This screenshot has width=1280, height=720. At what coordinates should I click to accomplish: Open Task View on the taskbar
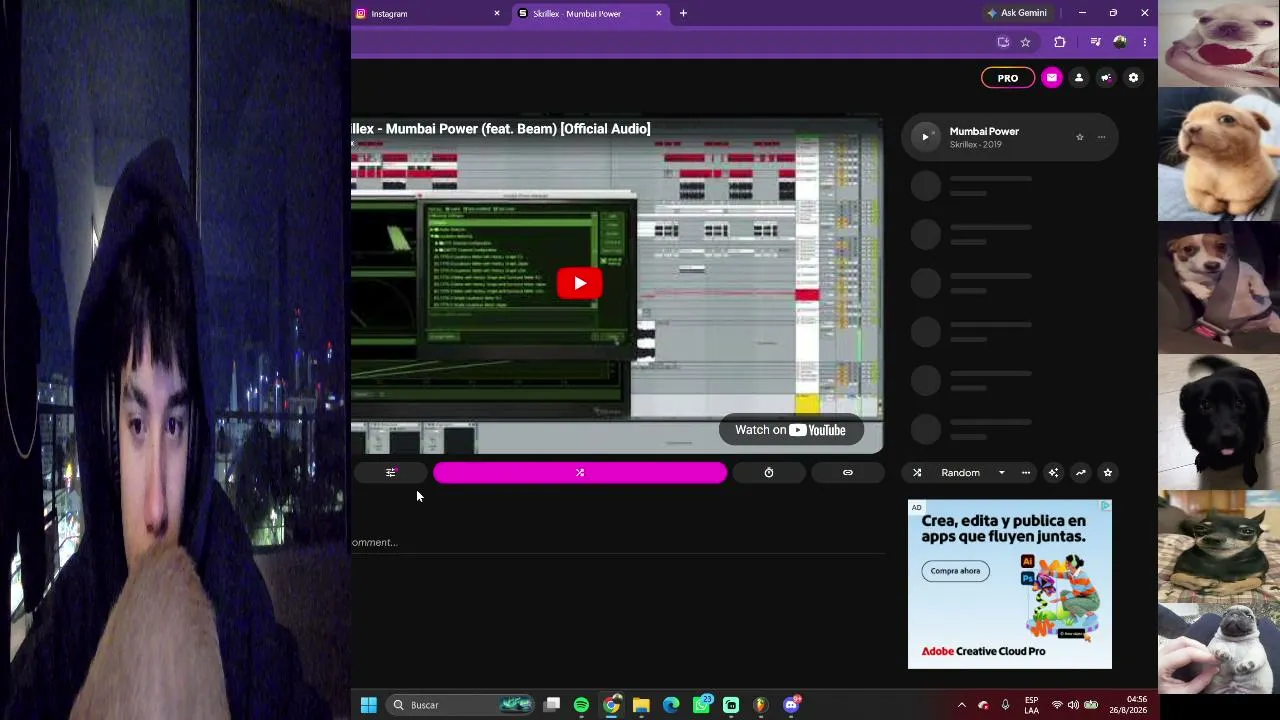point(551,705)
